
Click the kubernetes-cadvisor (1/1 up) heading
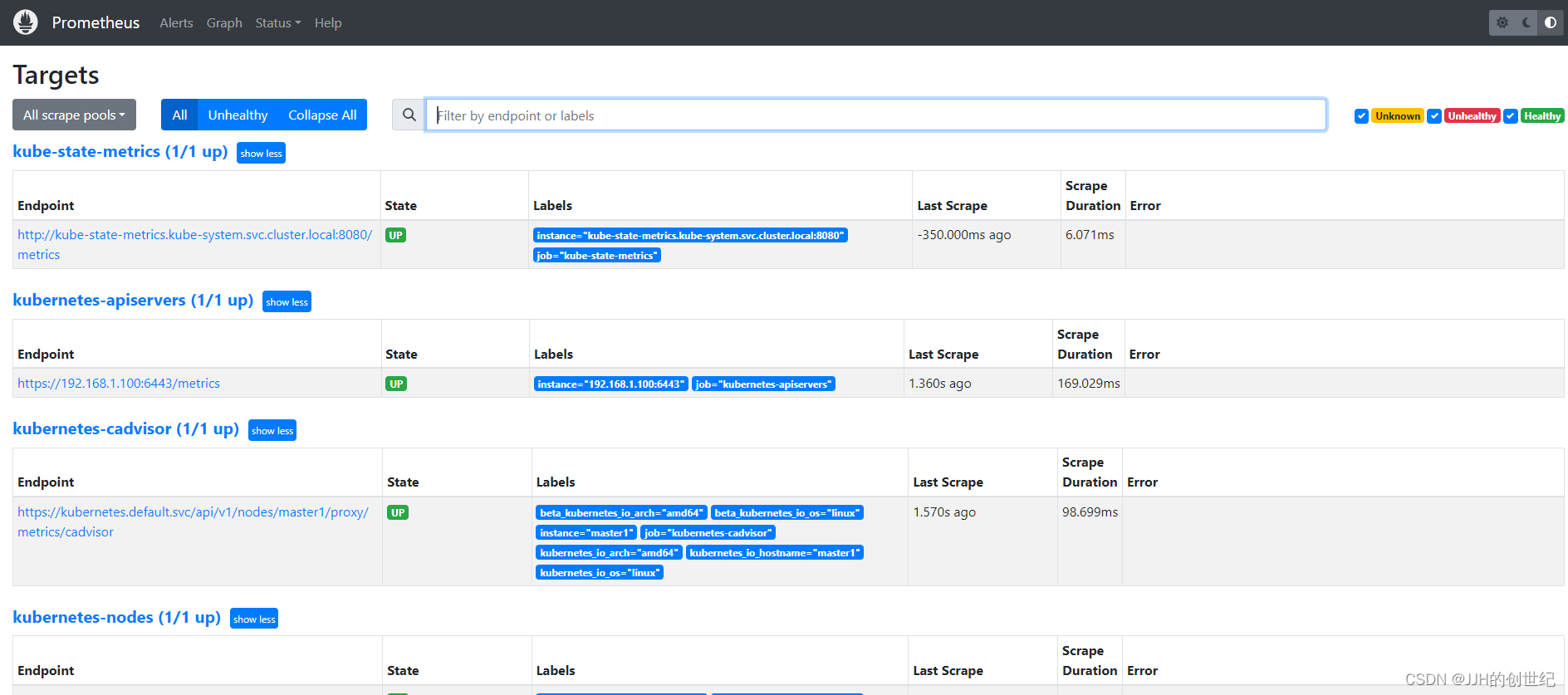coord(126,428)
